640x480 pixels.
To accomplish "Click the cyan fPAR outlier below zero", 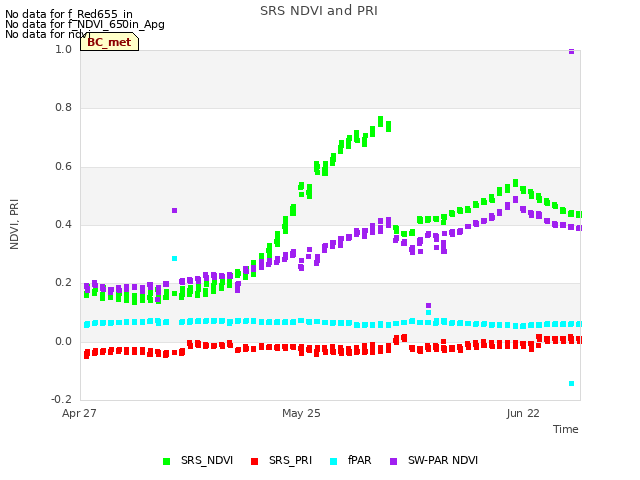I will (x=571, y=383).
